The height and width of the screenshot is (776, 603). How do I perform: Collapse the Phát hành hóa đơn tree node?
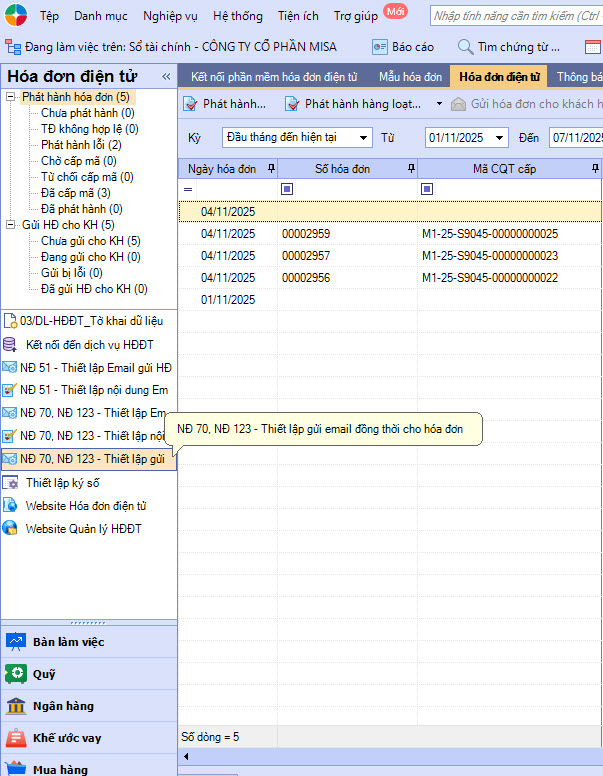(11, 97)
